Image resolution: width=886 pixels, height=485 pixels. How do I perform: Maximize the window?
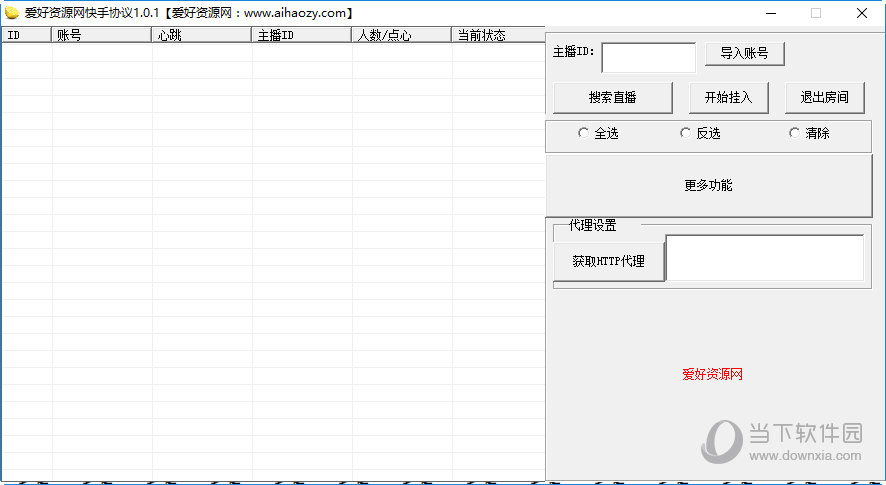tap(816, 13)
